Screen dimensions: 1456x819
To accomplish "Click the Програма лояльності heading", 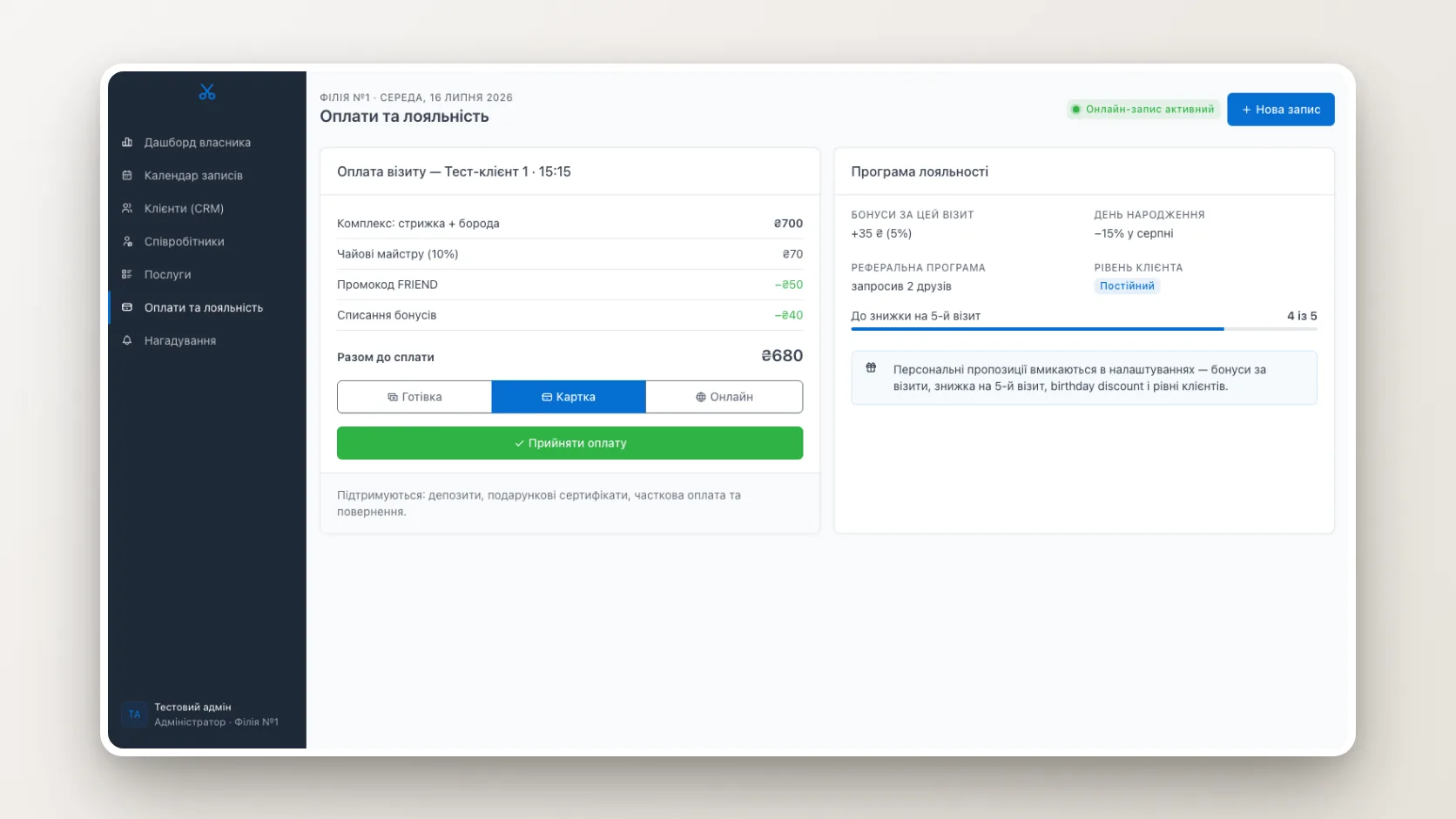I will (920, 171).
